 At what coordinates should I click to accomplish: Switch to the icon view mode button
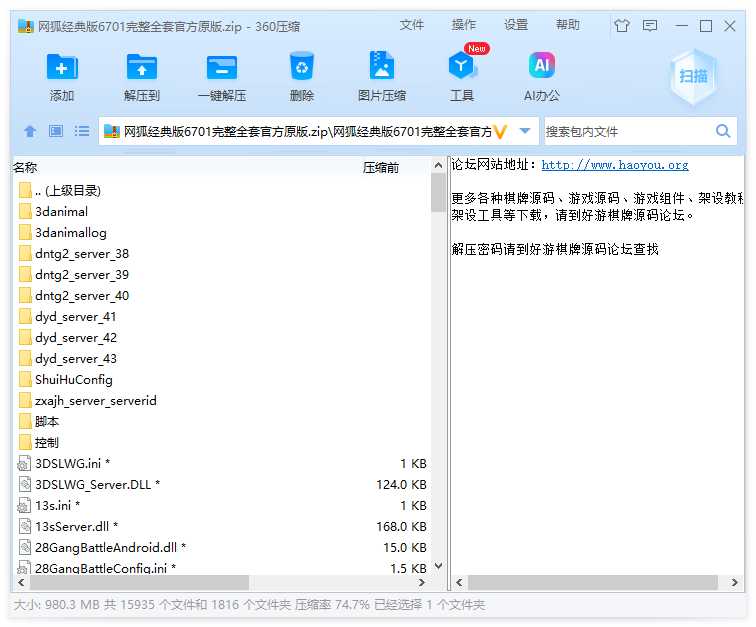point(56,131)
